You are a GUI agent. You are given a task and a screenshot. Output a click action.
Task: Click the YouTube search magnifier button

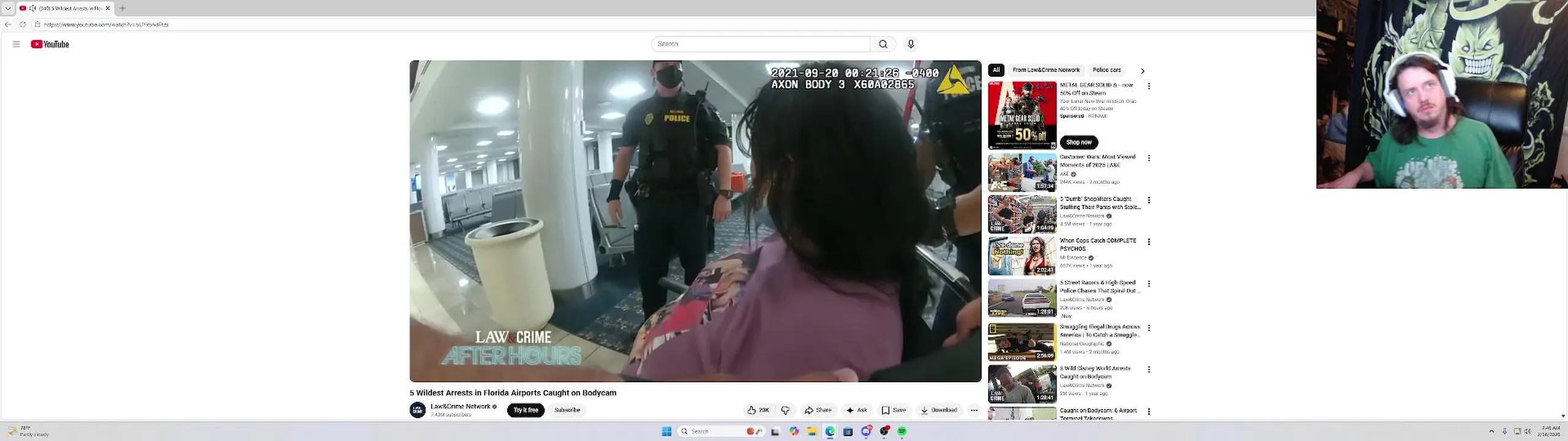point(883,44)
